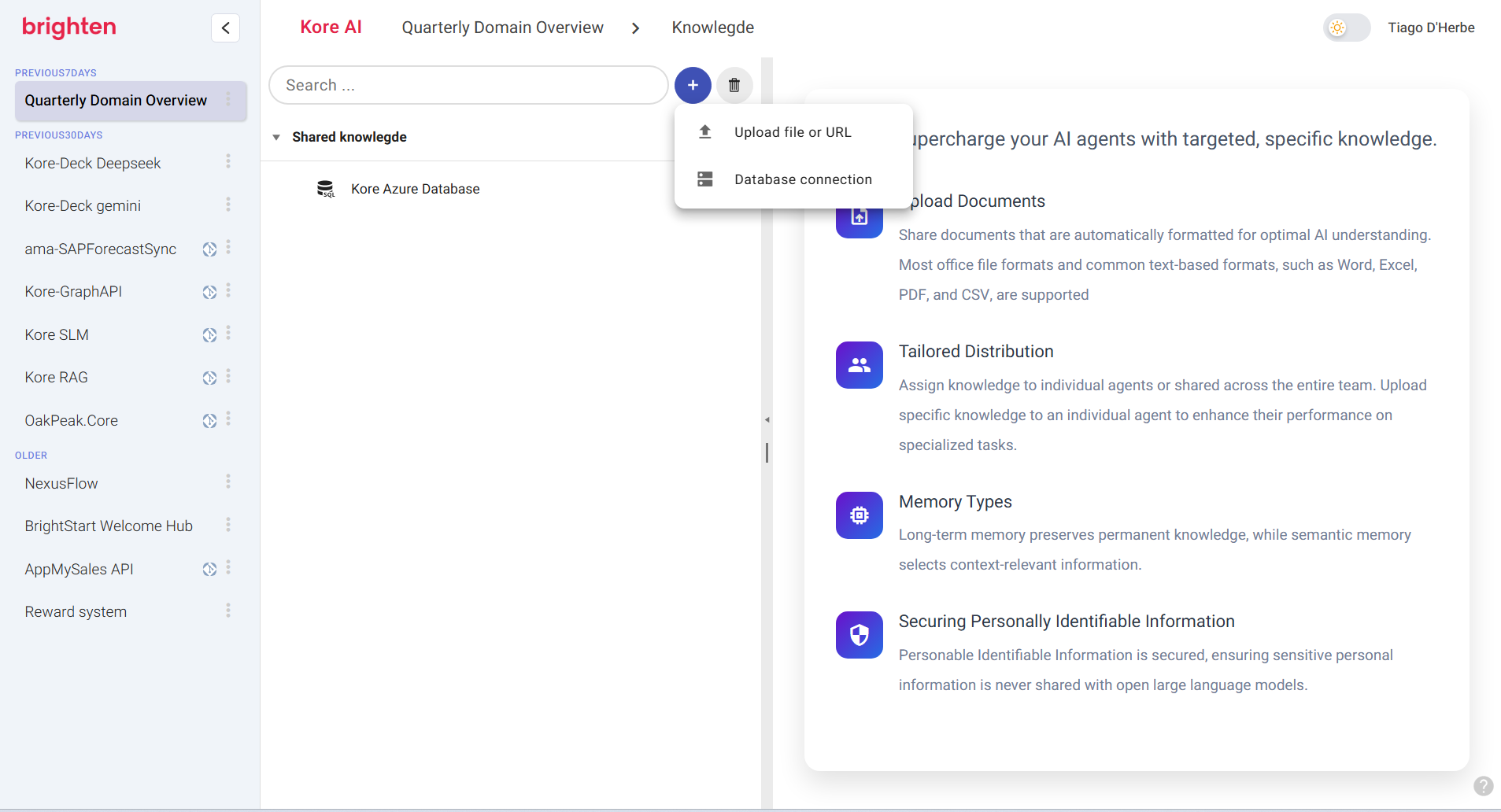The width and height of the screenshot is (1501, 812).
Task: Click the small panel collapse arrow on divider
Action: coord(767,419)
